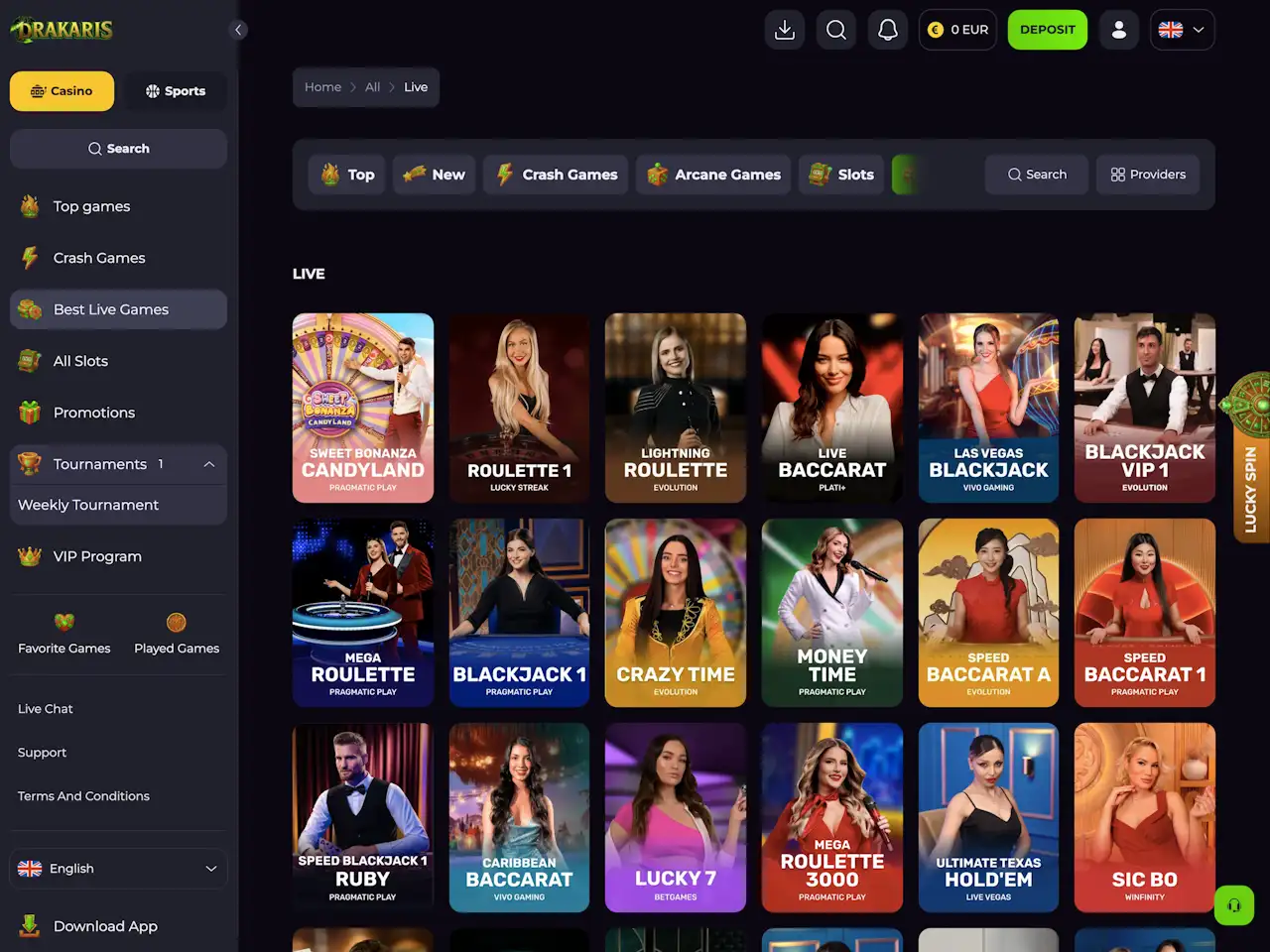Screen dimensions: 1270x952
Task: Select the Crash Games category tab
Action: (556, 175)
